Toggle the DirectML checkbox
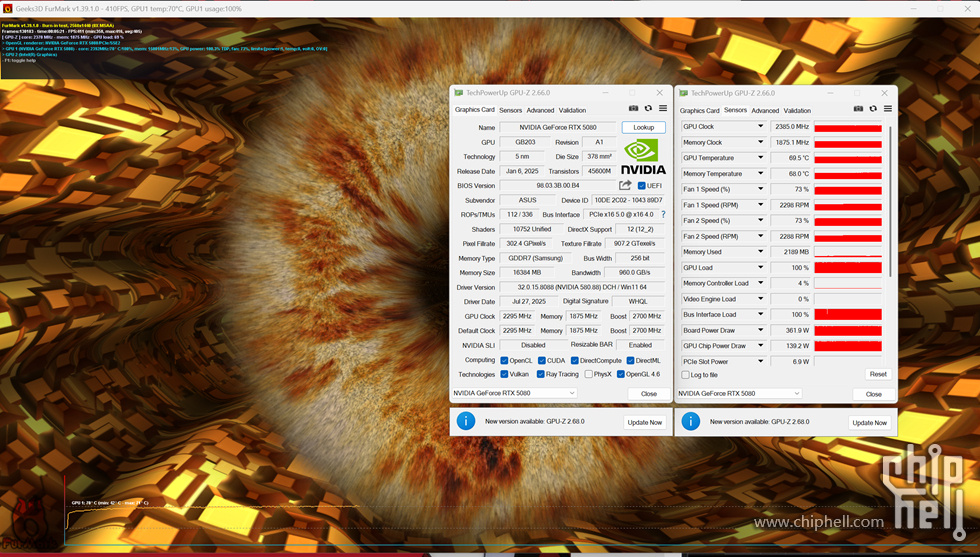Screen dimensions: 980x557 pos(630,361)
